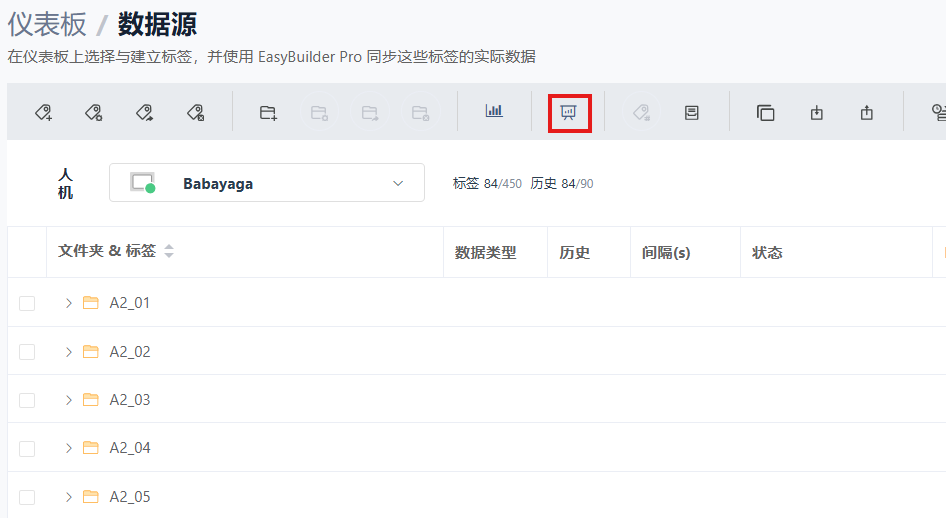Open the bar chart icon
This screenshot has height=518, width=946.
coord(494,112)
